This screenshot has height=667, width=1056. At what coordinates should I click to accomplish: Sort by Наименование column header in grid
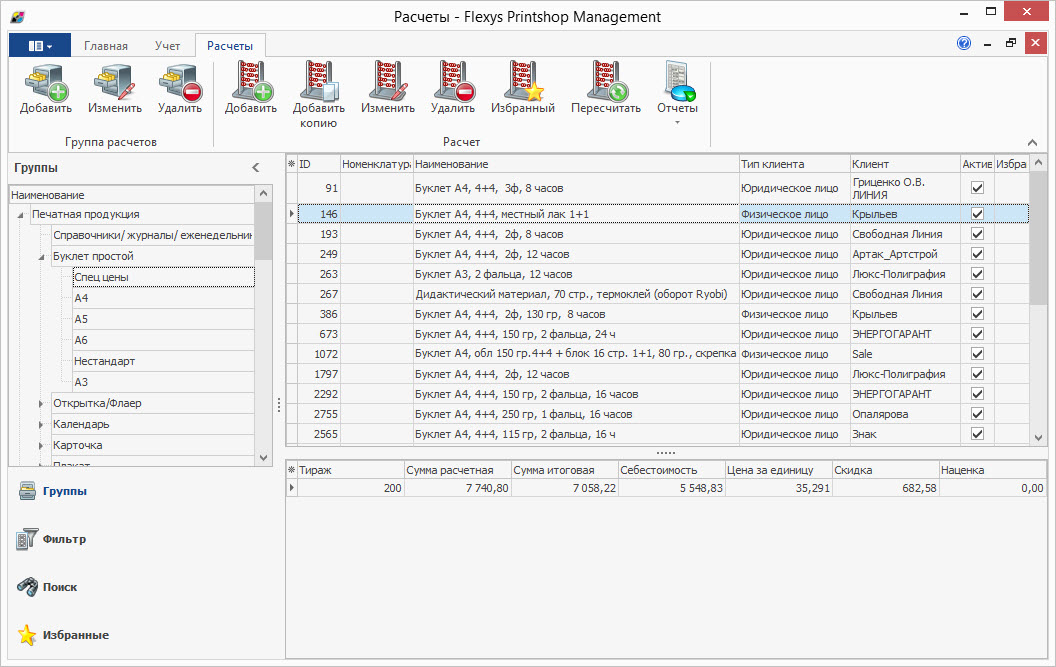(x=575, y=164)
